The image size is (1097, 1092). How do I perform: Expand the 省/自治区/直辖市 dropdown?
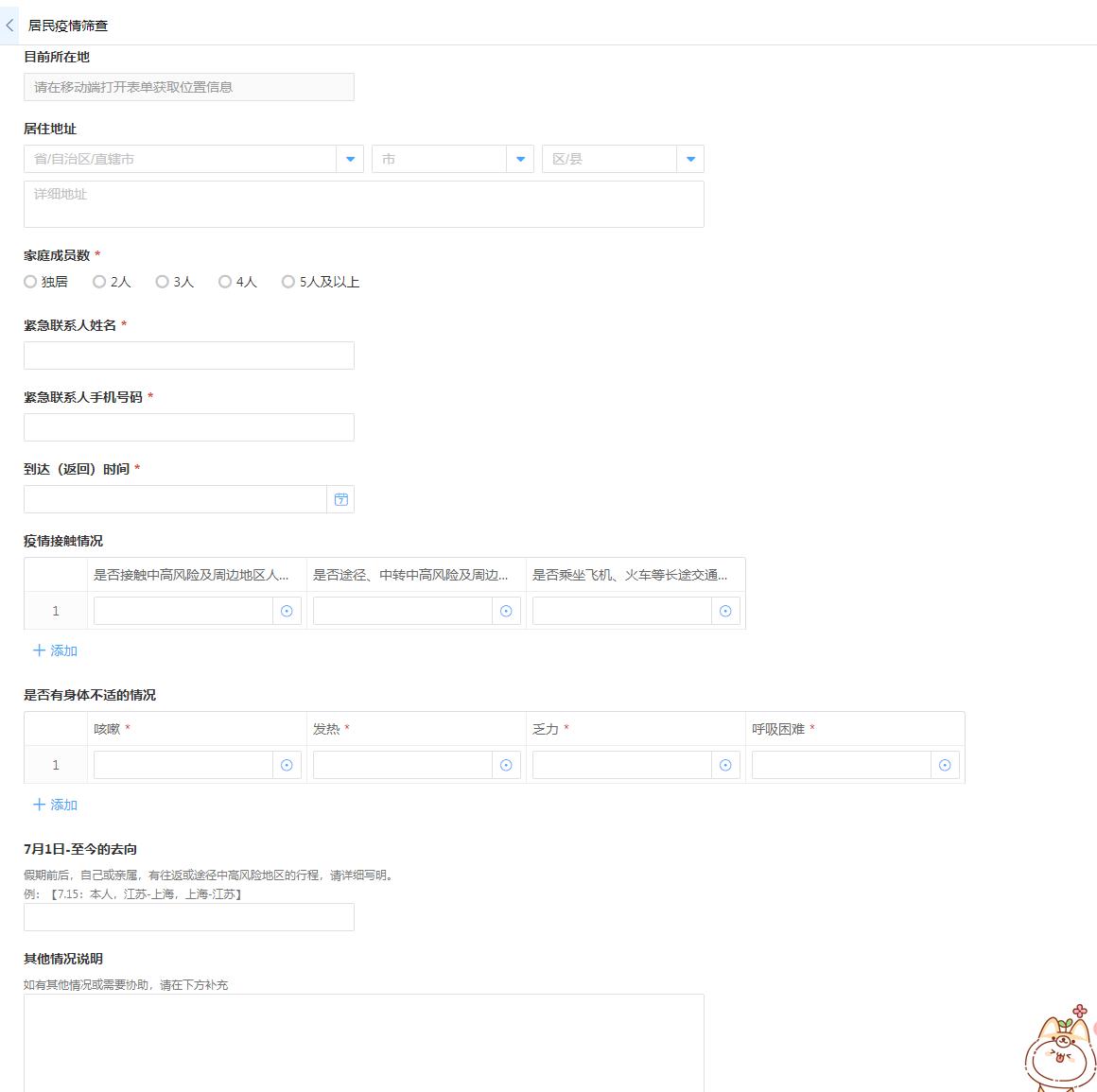pyautogui.click(x=349, y=159)
